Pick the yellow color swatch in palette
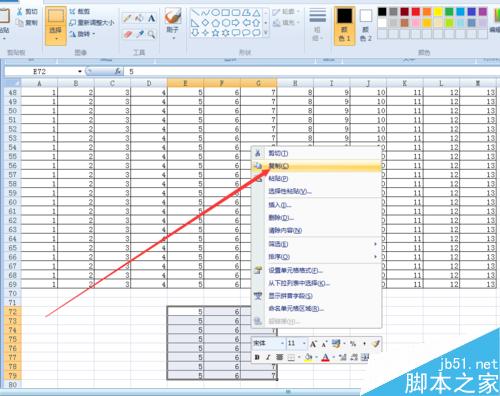The height and width of the screenshot is (396, 500). pos(438,12)
